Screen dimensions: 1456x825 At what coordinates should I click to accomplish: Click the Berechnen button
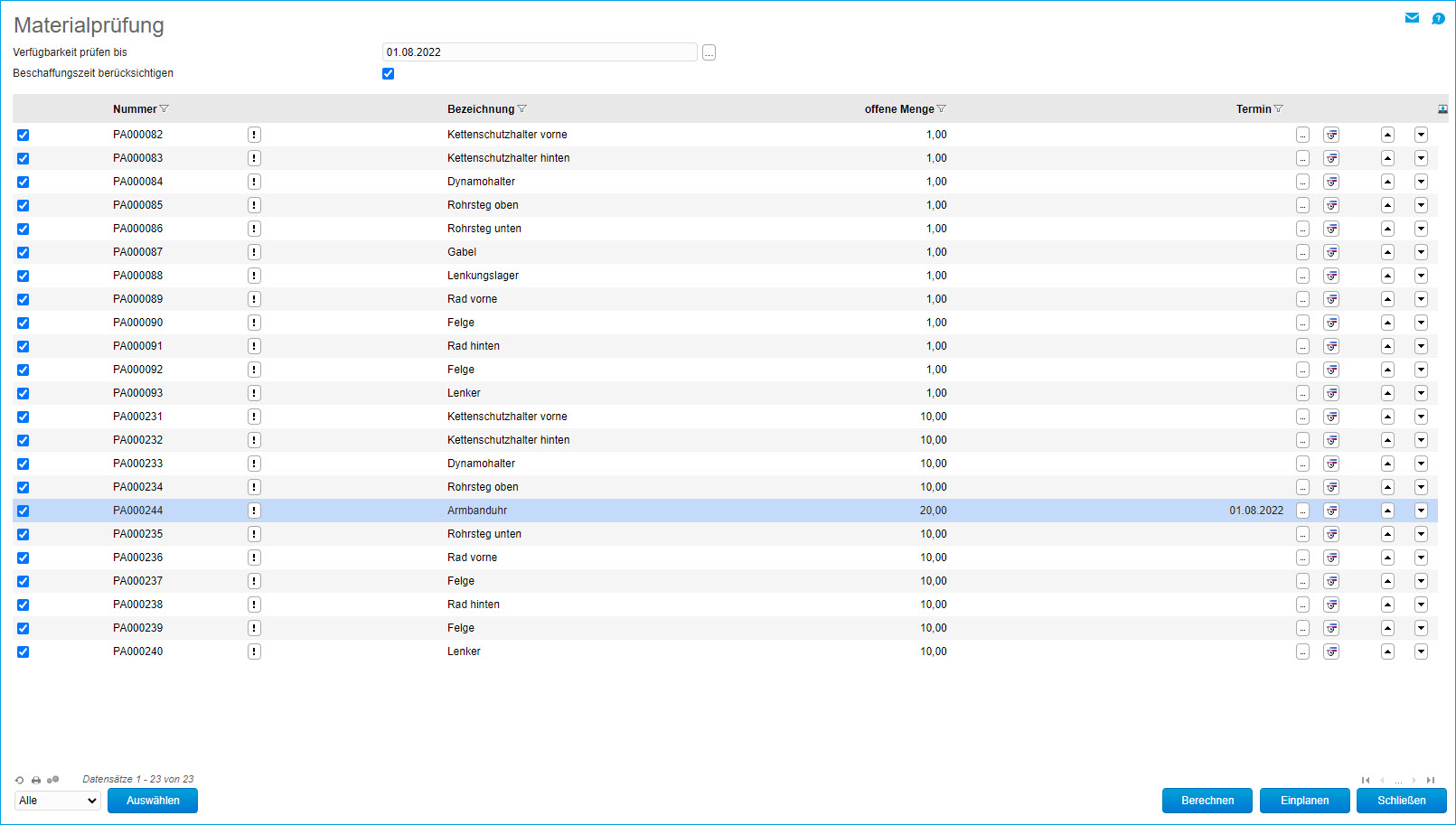click(1207, 801)
